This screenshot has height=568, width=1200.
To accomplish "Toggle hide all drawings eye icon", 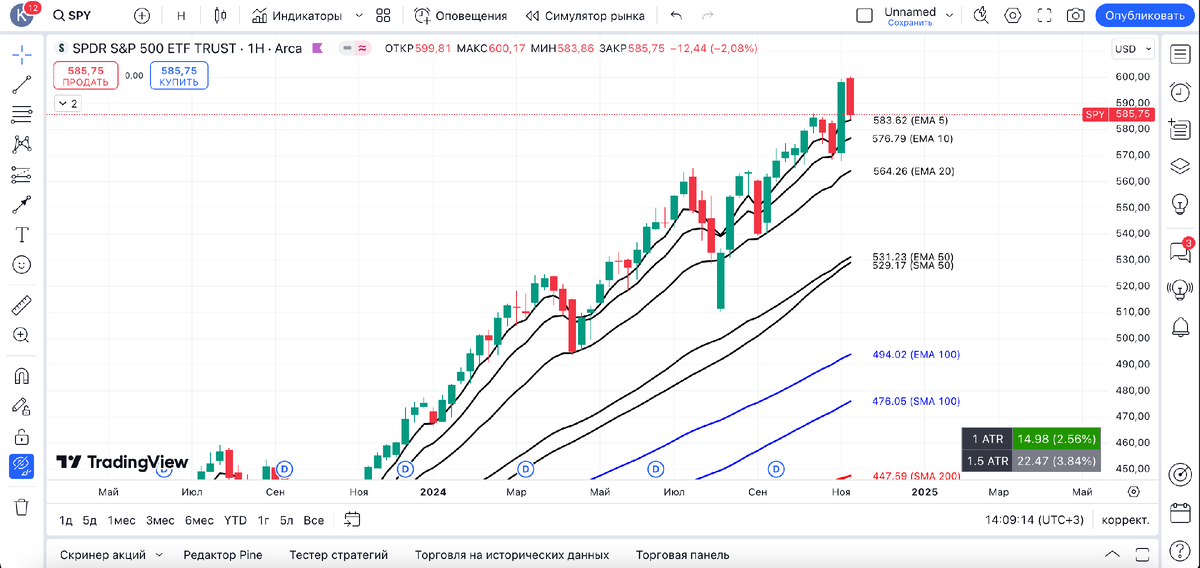I will (21, 466).
